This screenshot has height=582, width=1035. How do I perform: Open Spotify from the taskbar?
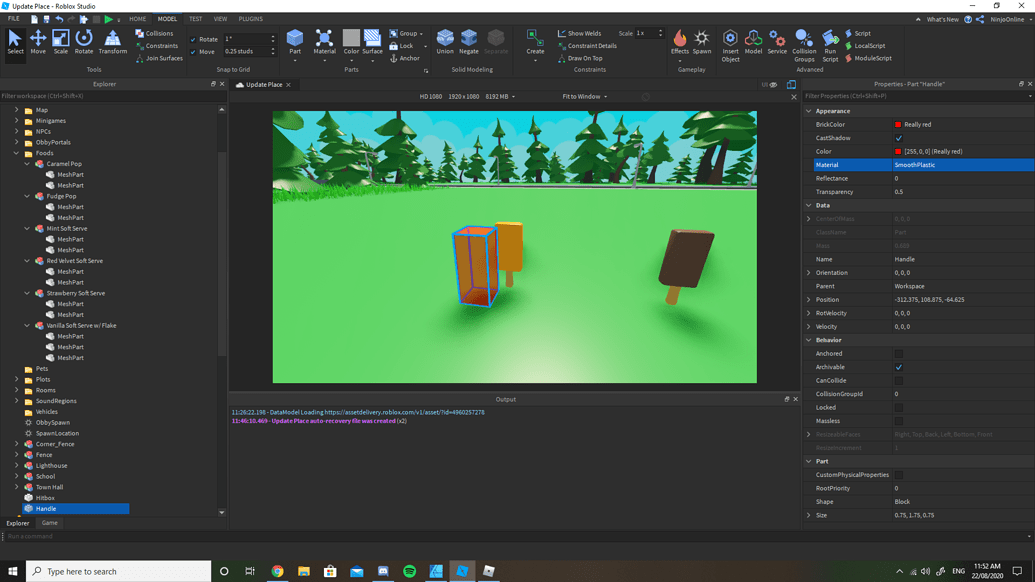click(409, 571)
